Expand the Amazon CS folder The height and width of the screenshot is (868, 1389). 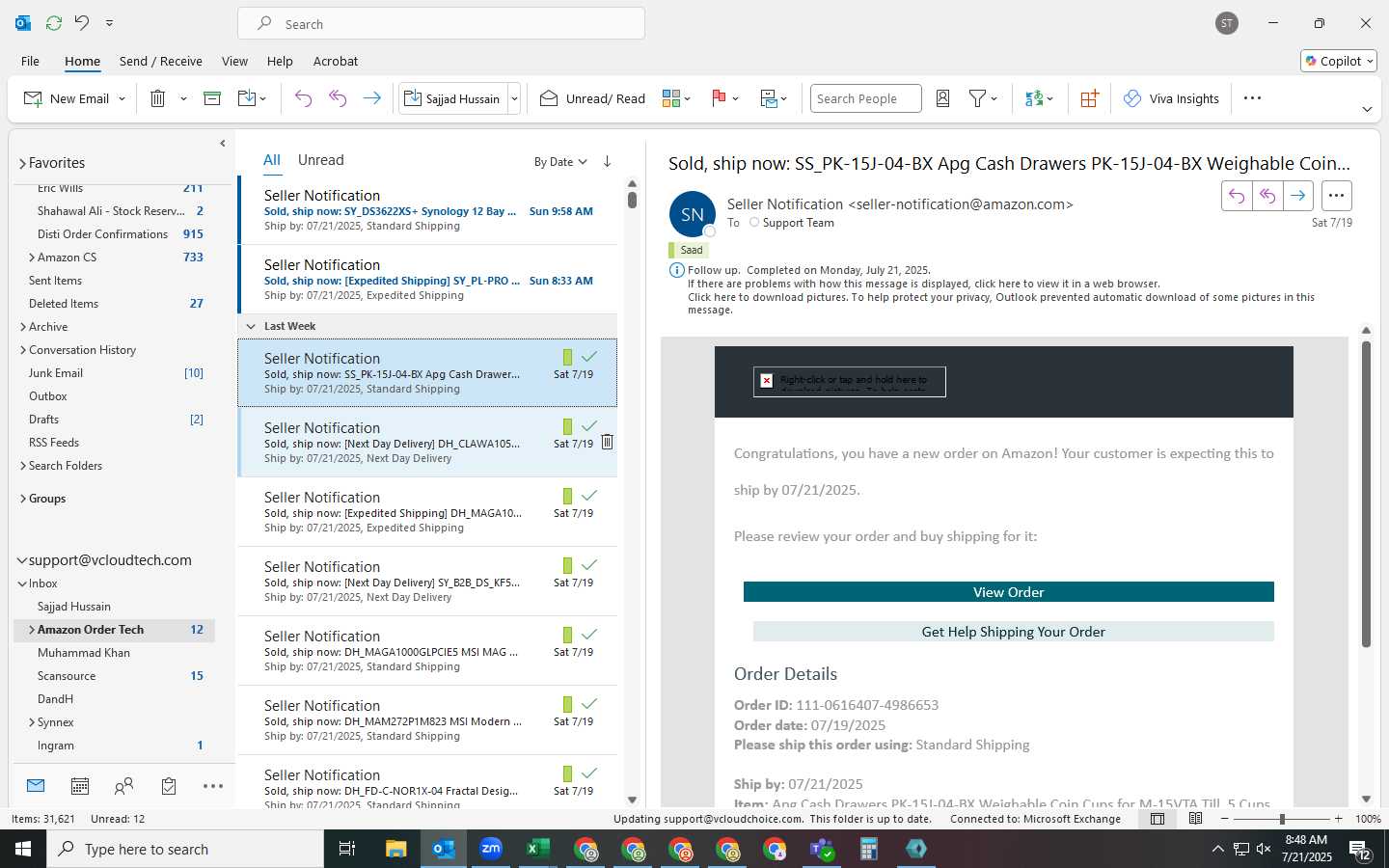(x=32, y=258)
